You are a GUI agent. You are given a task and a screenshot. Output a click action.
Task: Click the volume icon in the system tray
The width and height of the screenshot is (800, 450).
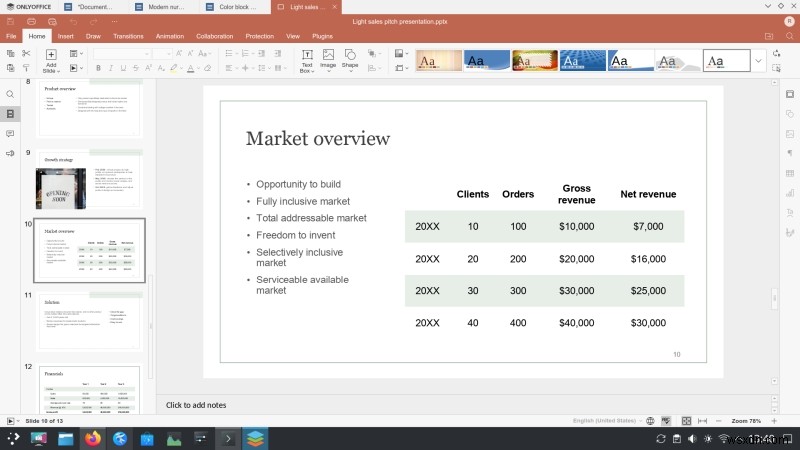(692, 439)
